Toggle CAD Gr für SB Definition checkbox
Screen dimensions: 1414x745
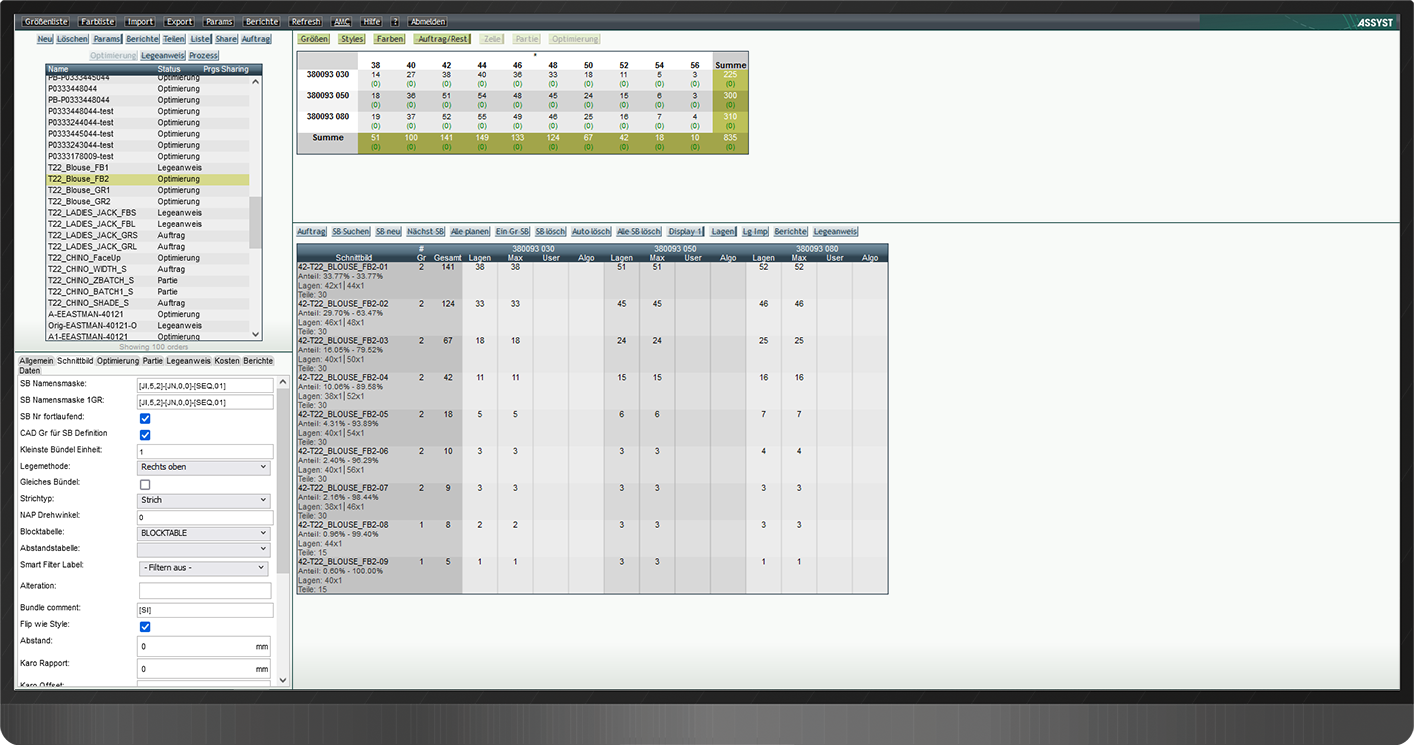click(145, 435)
